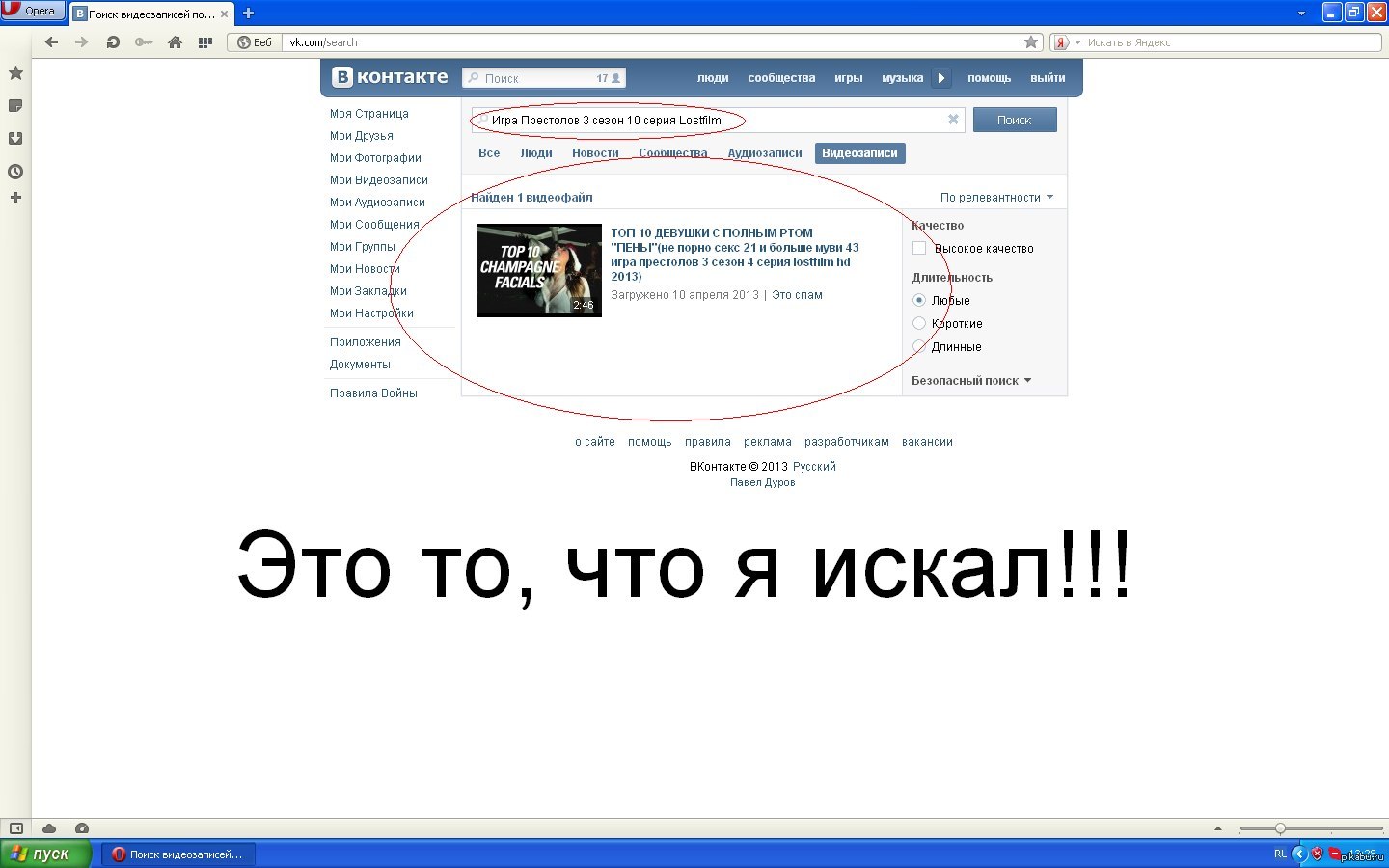1389x868 pixels.
Task: Click the Web badge in the address bar
Action: coord(255,42)
